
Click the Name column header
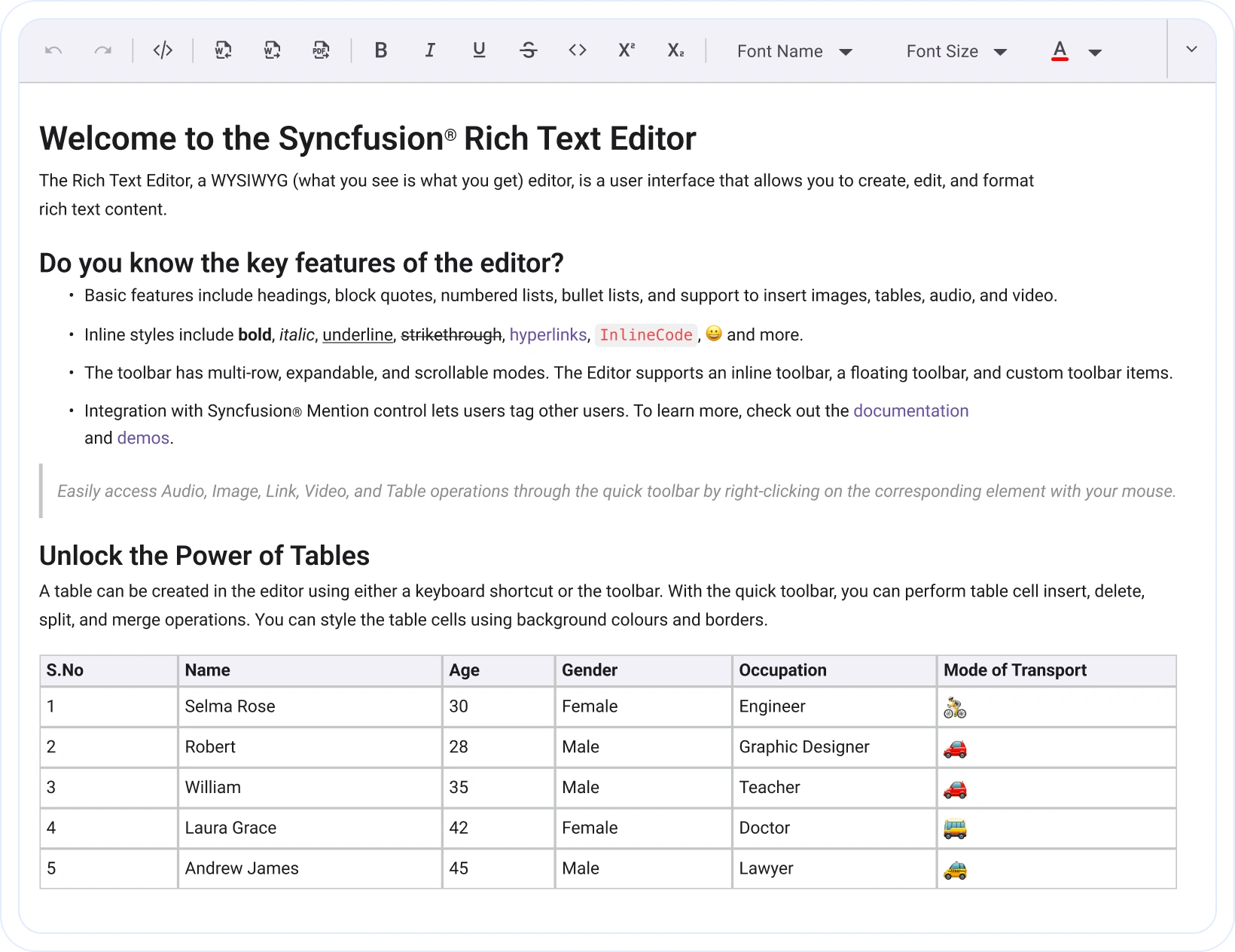310,670
